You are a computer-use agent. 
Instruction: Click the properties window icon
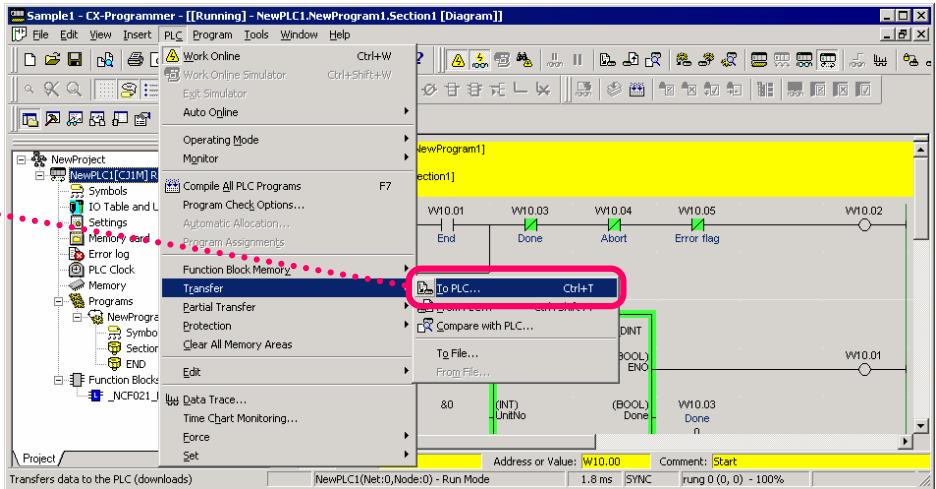(x=142, y=119)
